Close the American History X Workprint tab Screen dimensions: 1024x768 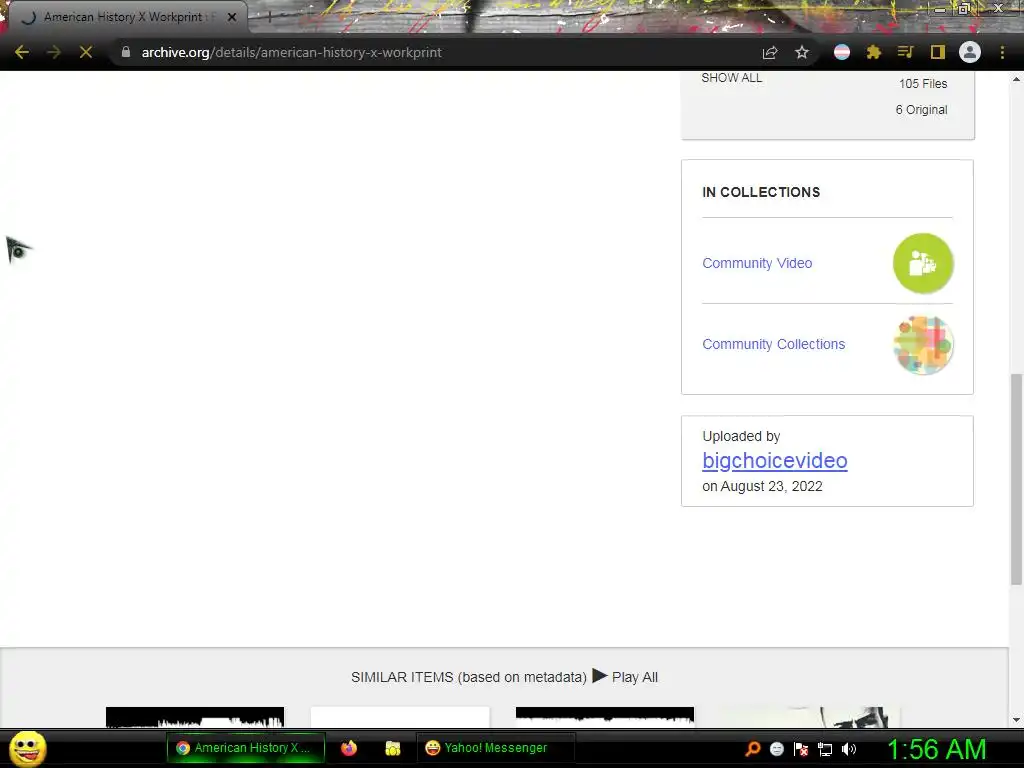click(x=232, y=17)
